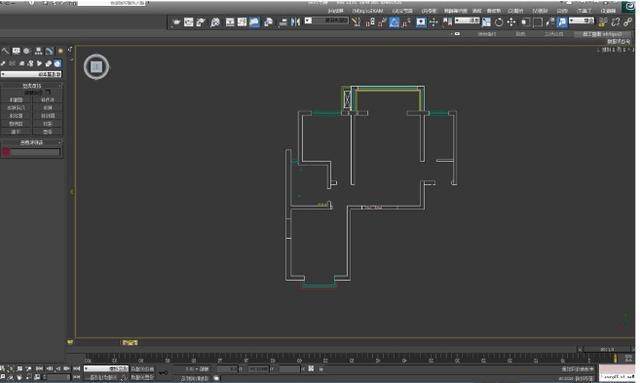Image resolution: width=640 pixels, height=383 pixels.
Task: Choose the Bind to Space Warp tool
Action: click(603, 22)
